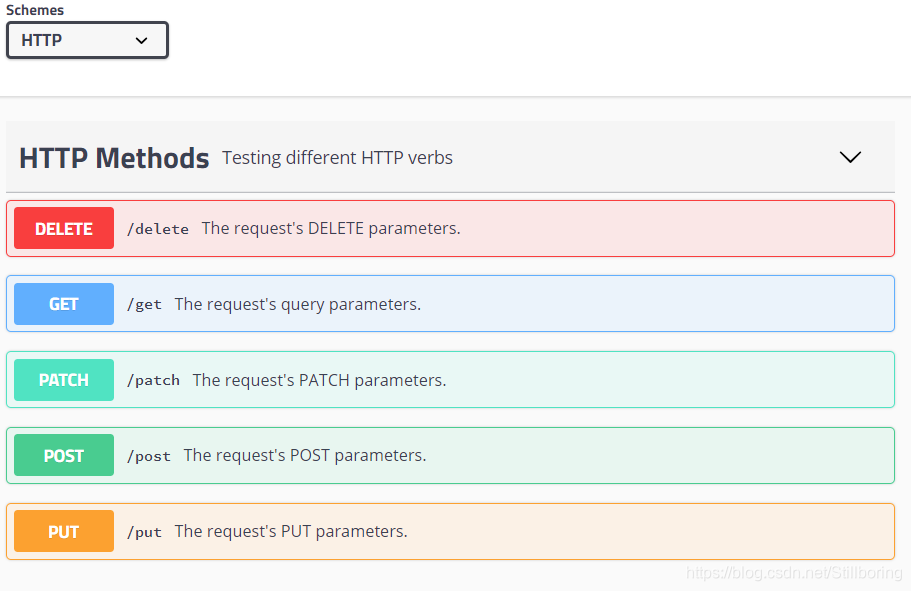Screen dimensions: 911x591
Task: Click the chevron next to HTTP Methods
Action: [850, 157]
